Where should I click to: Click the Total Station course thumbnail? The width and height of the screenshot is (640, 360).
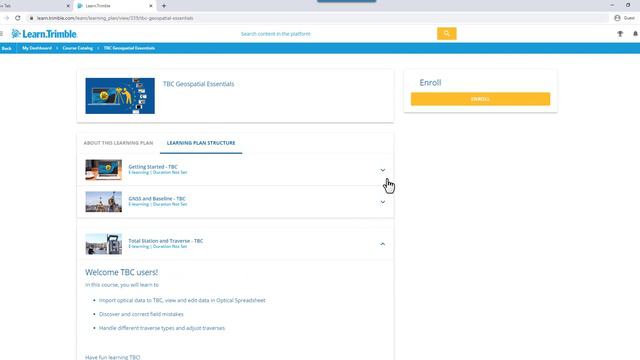[x=103, y=244]
